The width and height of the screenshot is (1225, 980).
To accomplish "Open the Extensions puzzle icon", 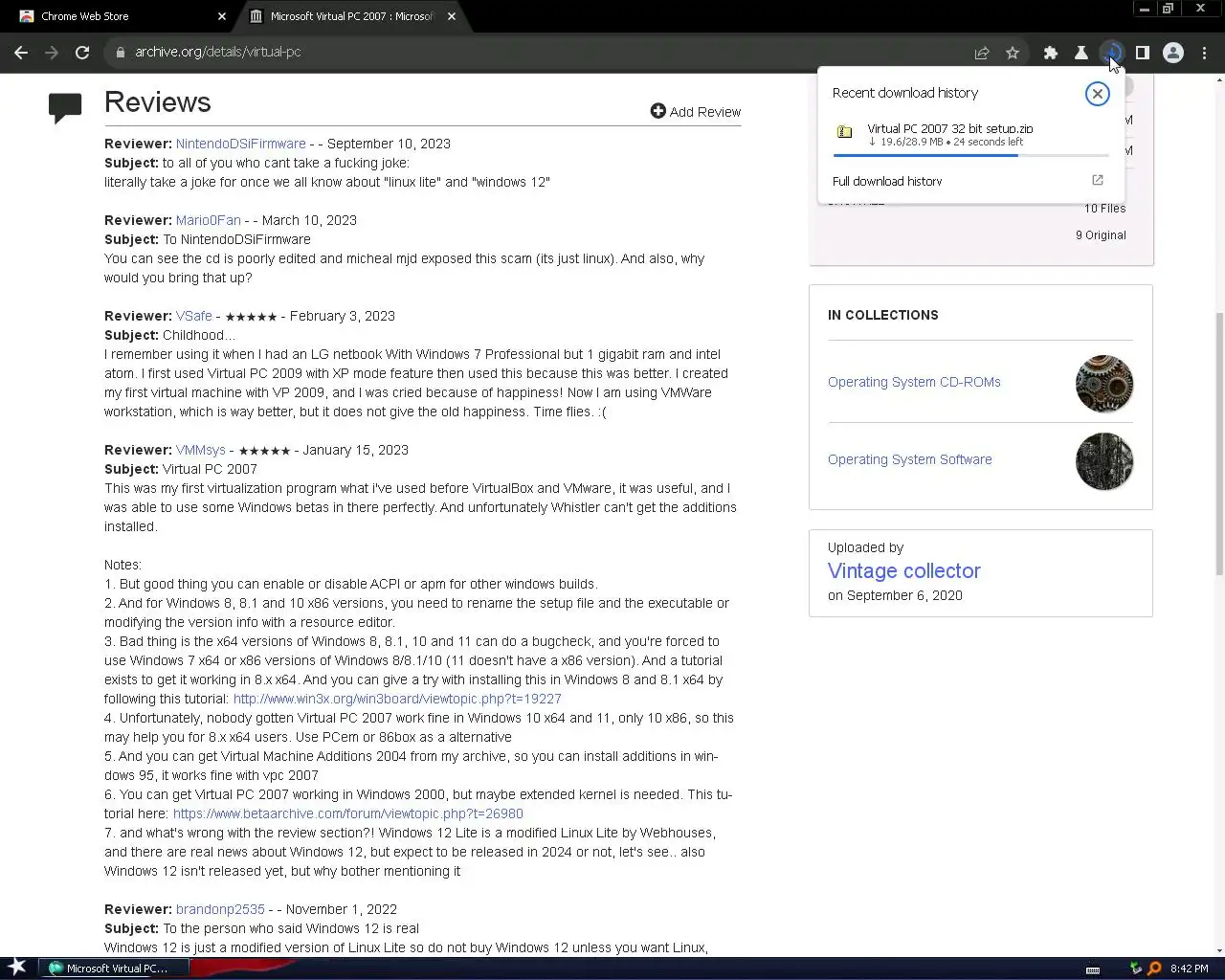I will click(1051, 53).
